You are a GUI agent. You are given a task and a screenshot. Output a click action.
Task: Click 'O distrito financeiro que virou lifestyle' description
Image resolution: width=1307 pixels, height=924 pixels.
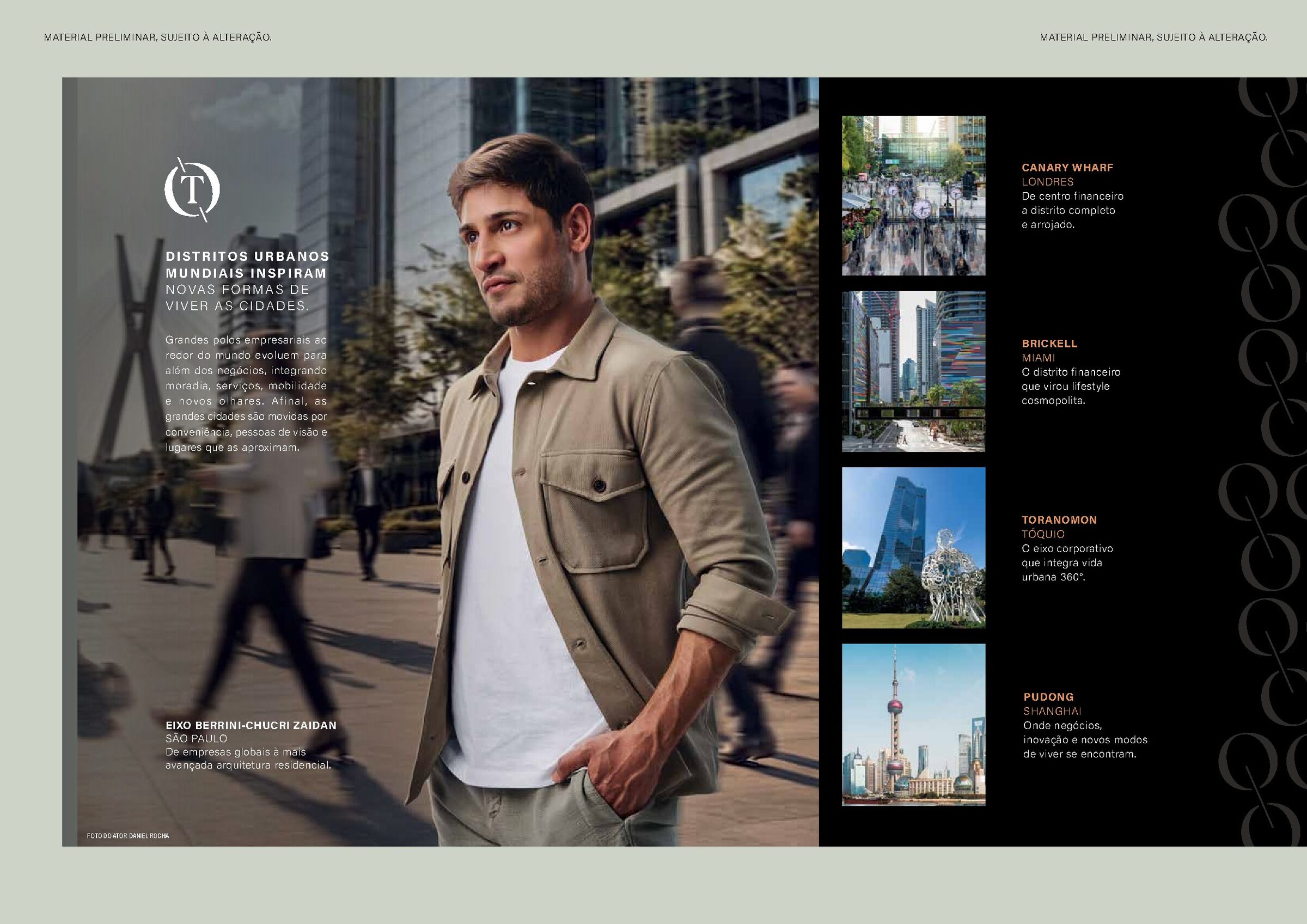1071,386
